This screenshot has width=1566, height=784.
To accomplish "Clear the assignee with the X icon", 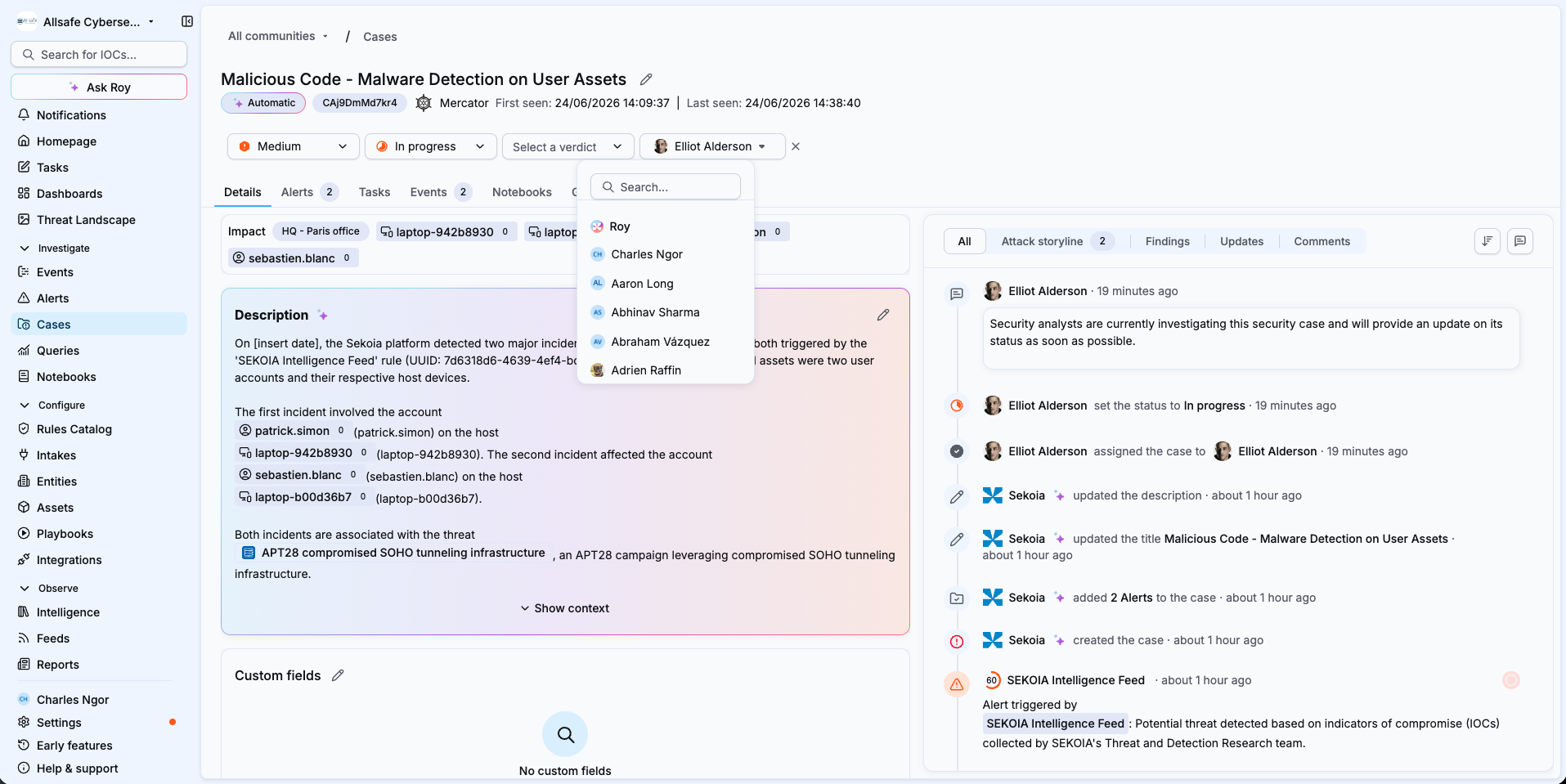I will click(796, 146).
